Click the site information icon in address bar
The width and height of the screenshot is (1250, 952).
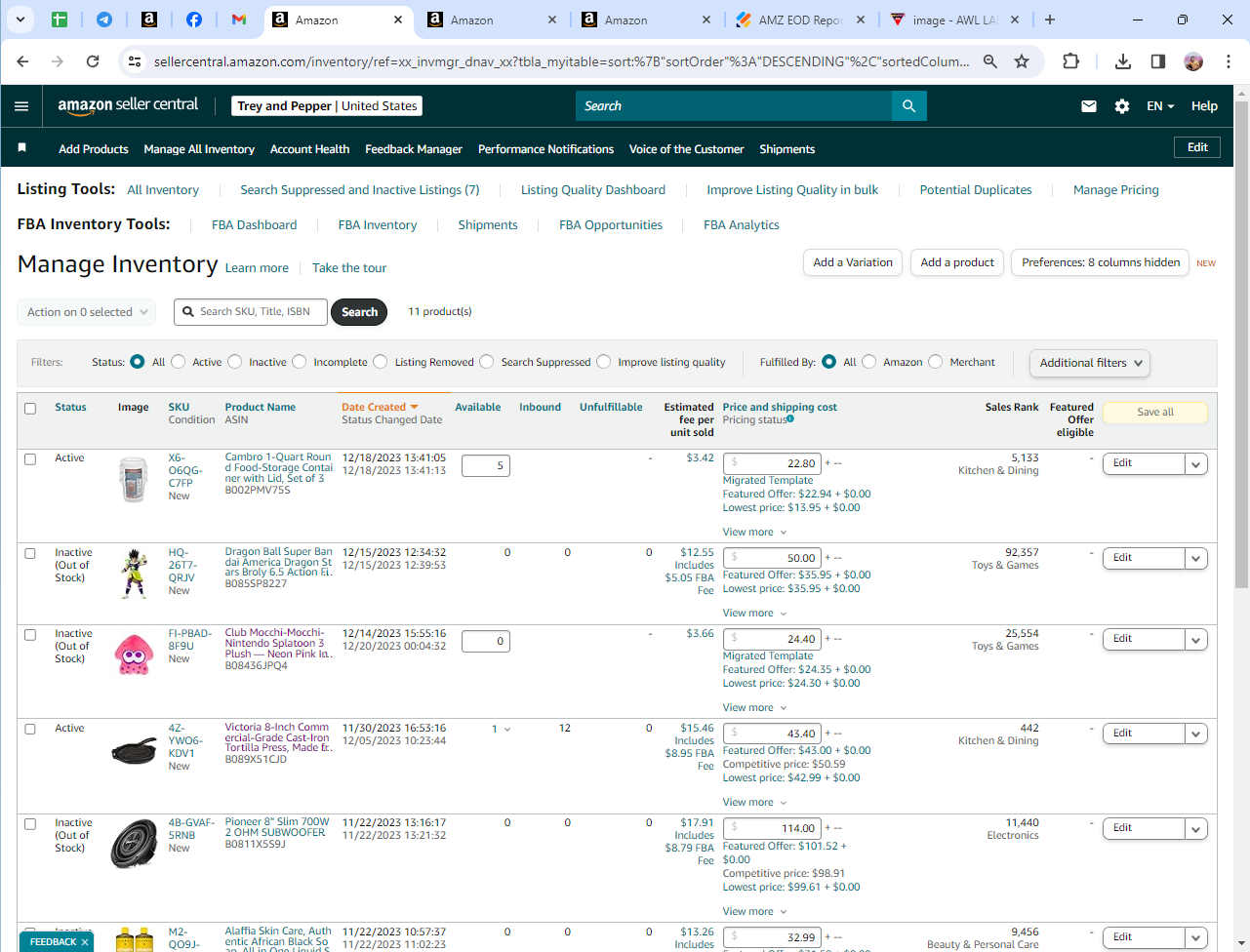pyautogui.click(x=134, y=61)
